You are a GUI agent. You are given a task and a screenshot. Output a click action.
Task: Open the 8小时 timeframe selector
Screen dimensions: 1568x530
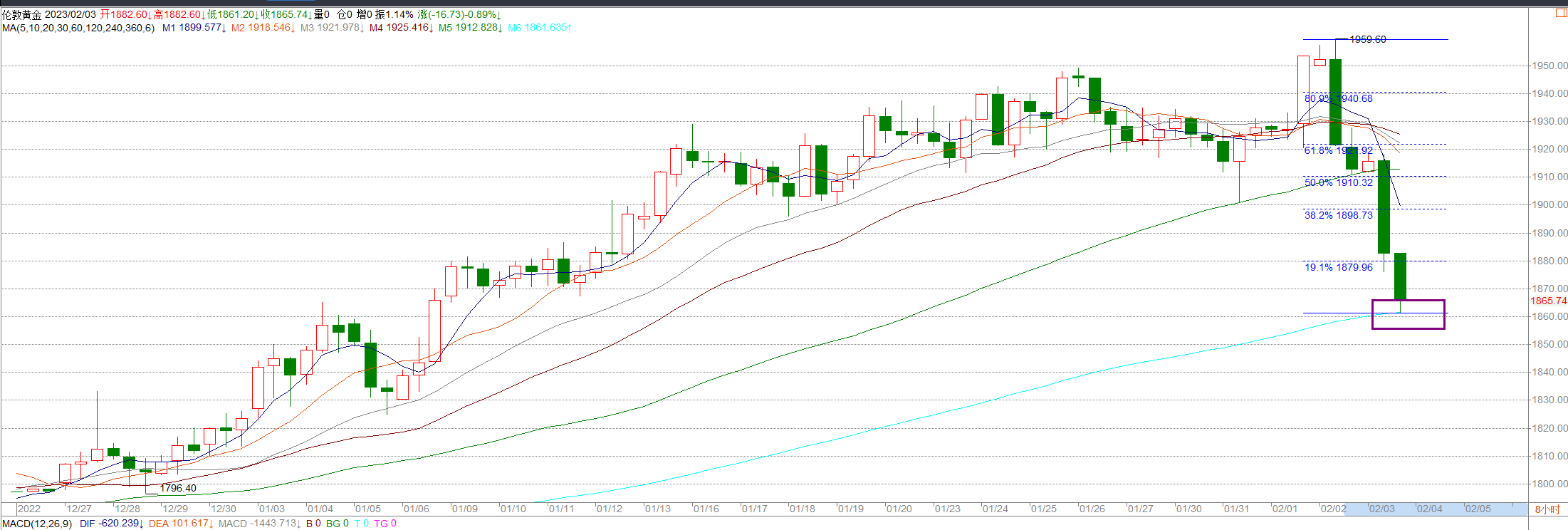(x=1547, y=509)
